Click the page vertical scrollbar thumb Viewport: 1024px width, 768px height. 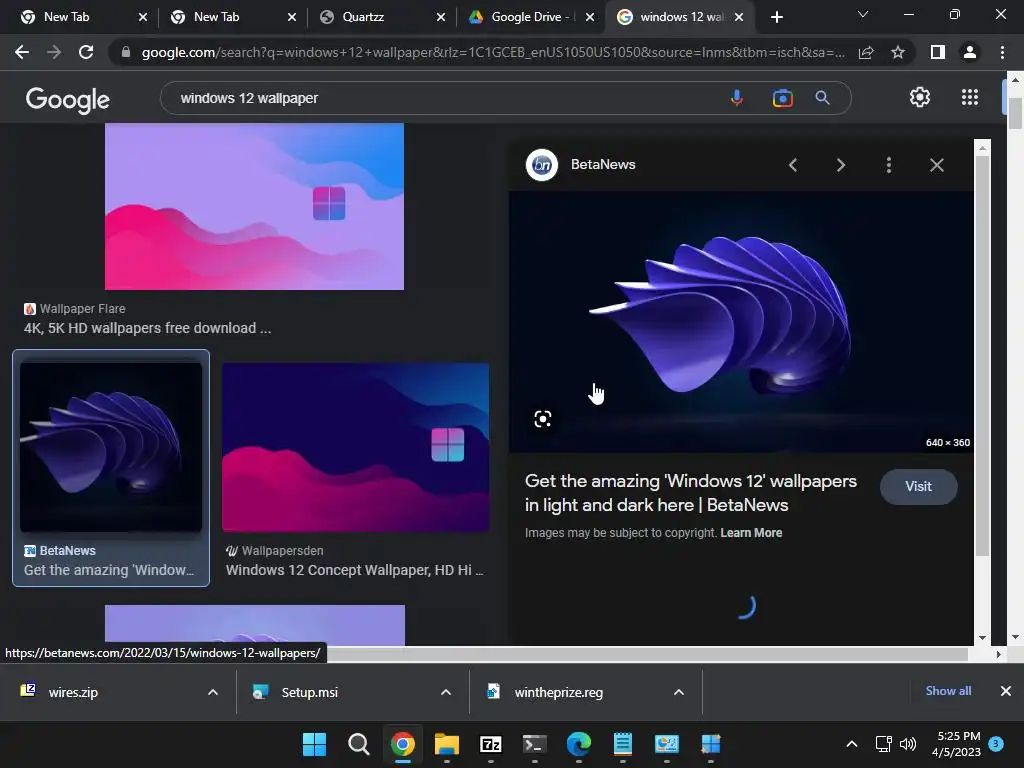1015,113
